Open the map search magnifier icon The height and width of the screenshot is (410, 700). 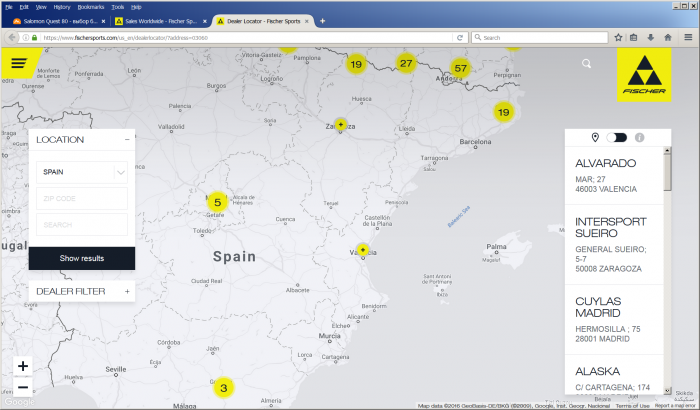point(586,64)
